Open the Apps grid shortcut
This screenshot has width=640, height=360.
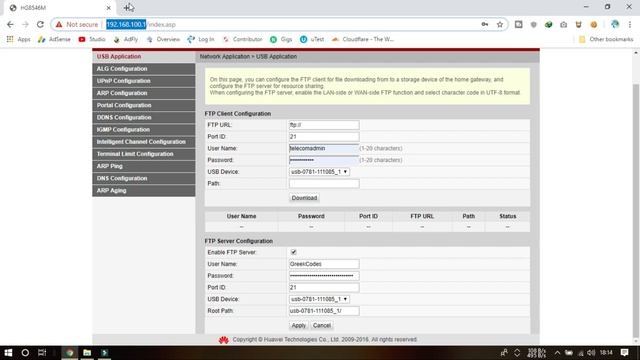(x=18, y=39)
